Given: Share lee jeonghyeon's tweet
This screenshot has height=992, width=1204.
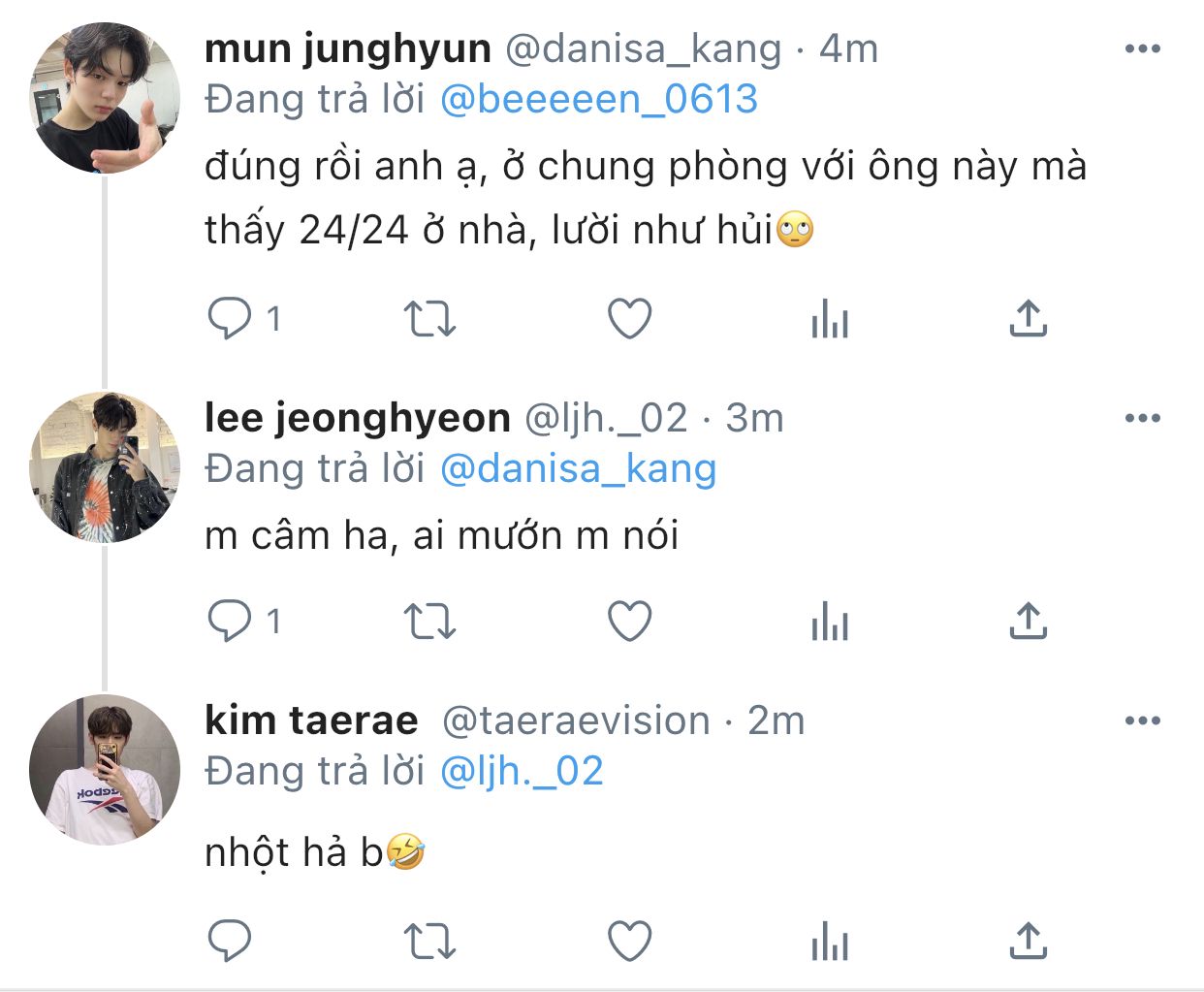Looking at the screenshot, I should pos(1029,621).
